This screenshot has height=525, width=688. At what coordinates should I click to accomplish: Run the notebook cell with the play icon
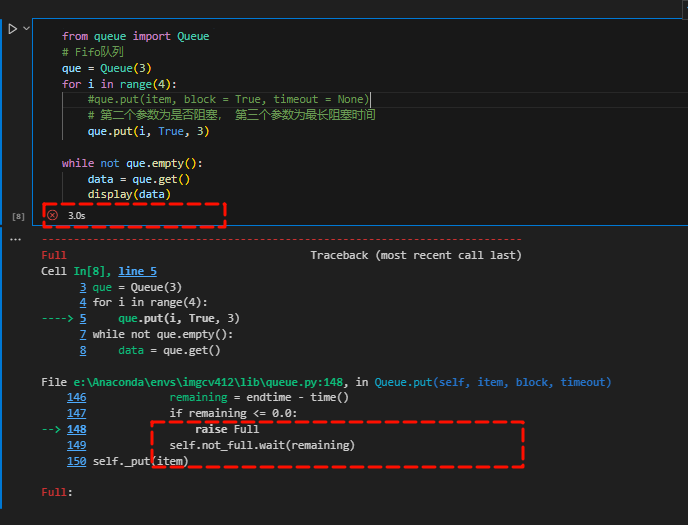tap(12, 29)
